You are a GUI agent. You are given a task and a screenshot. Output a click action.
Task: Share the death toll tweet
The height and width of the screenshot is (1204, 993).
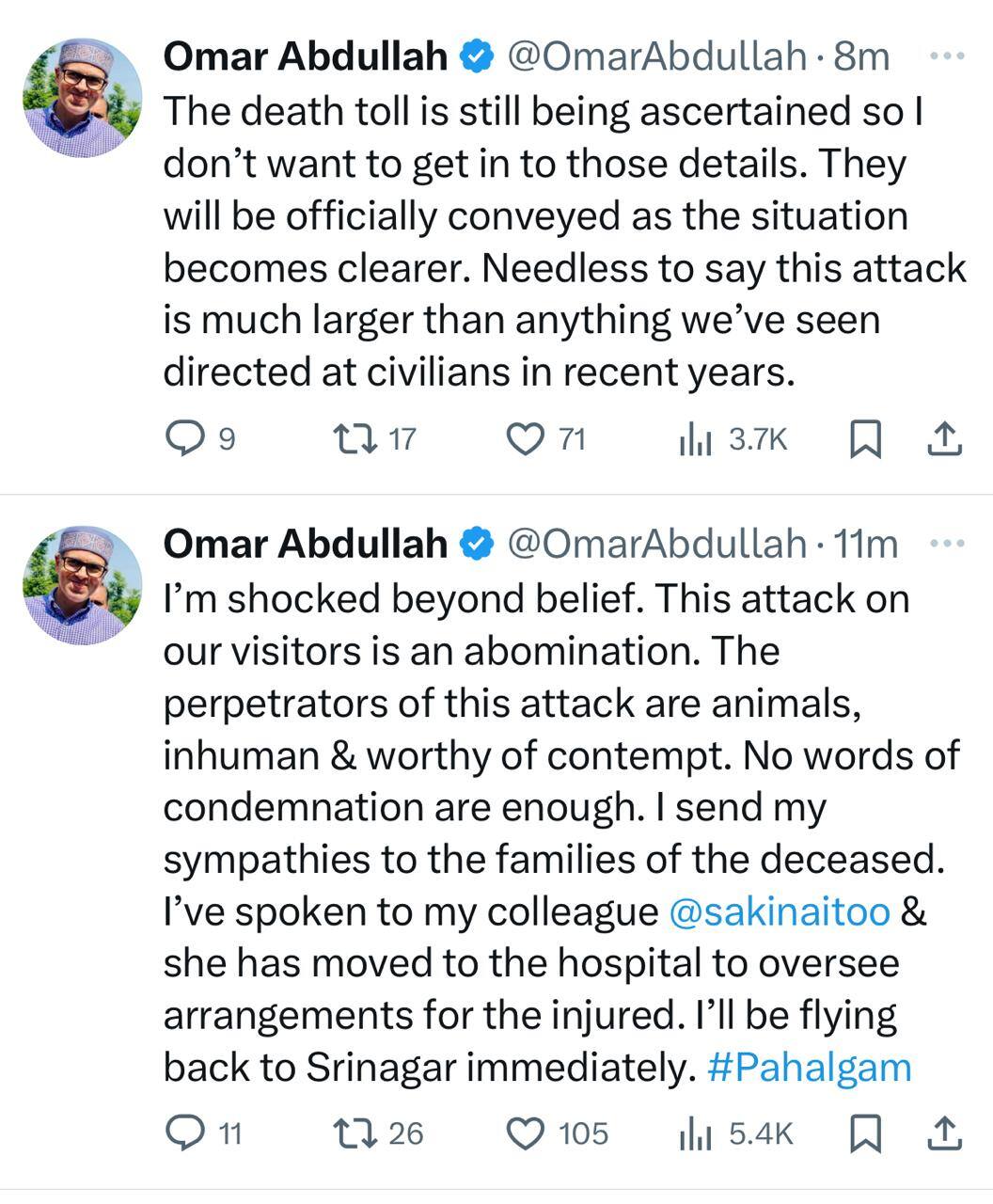click(x=944, y=439)
